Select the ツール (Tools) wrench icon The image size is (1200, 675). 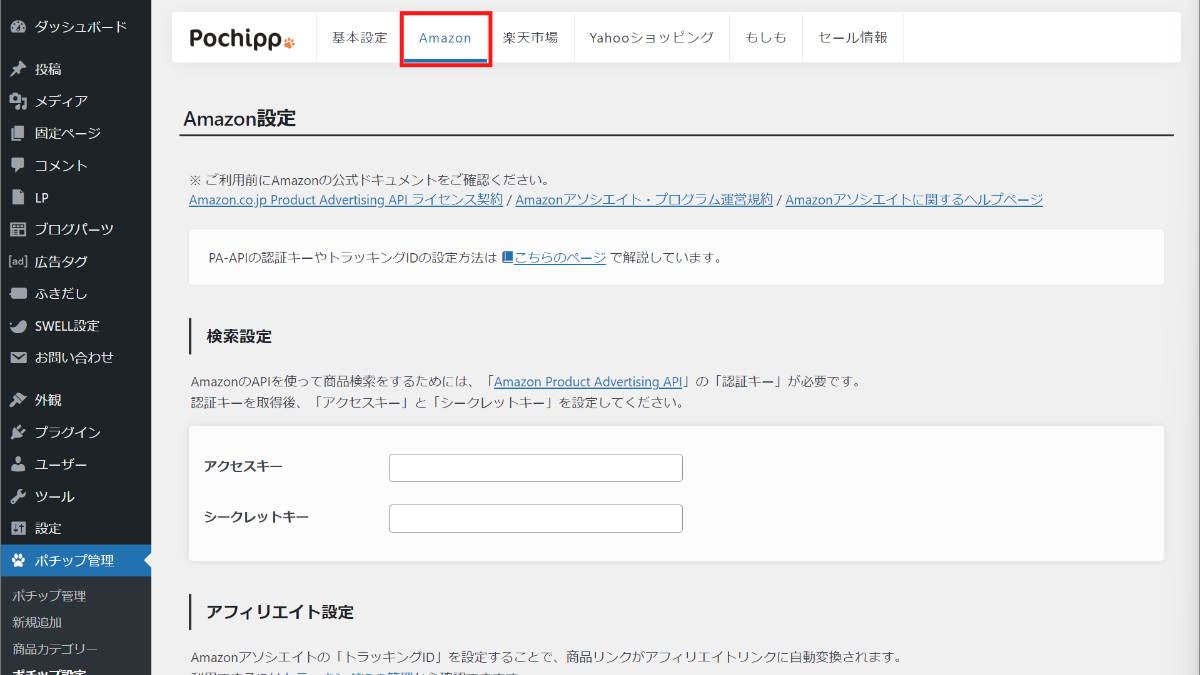tap(18, 496)
